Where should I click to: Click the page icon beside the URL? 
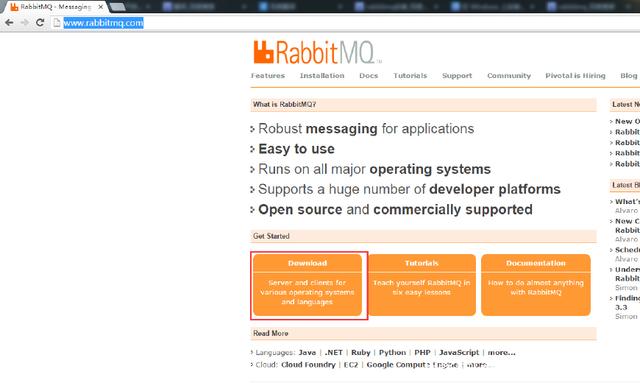click(57, 23)
